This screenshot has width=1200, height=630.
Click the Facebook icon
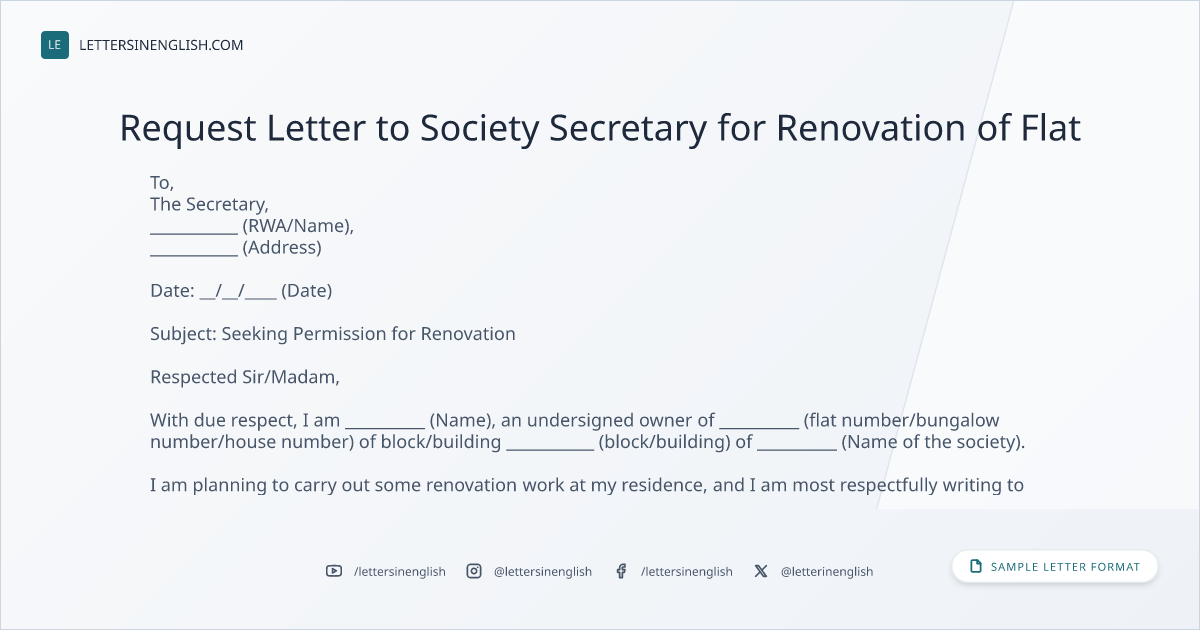pos(621,571)
